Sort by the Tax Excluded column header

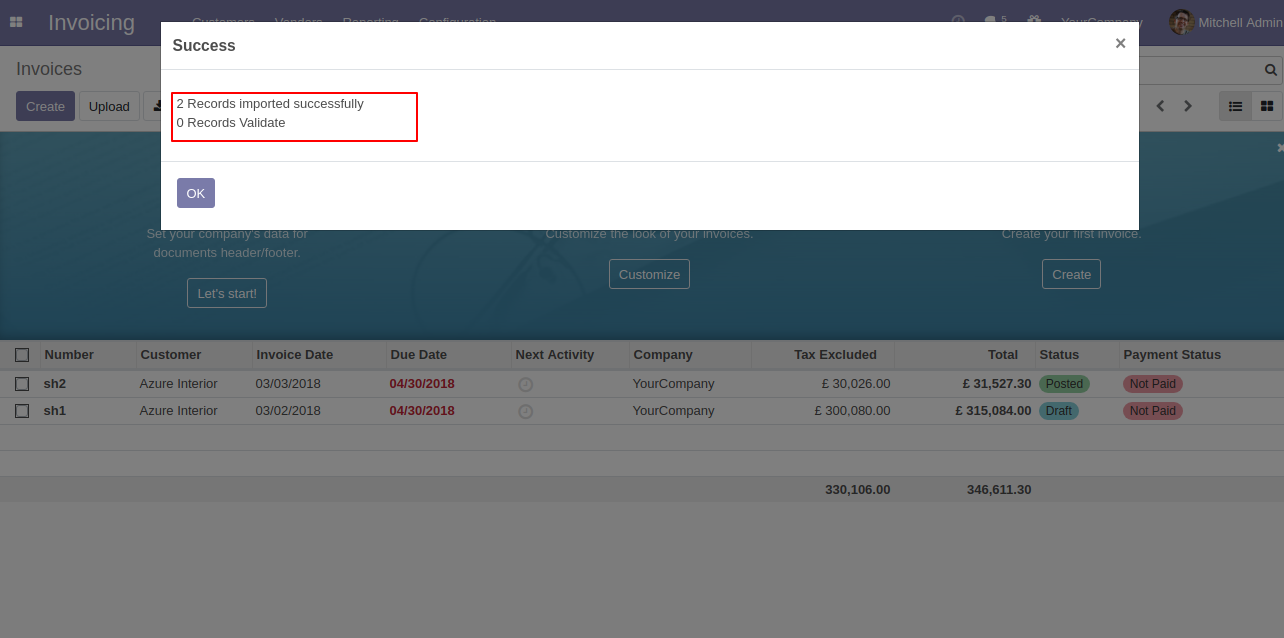coord(835,354)
